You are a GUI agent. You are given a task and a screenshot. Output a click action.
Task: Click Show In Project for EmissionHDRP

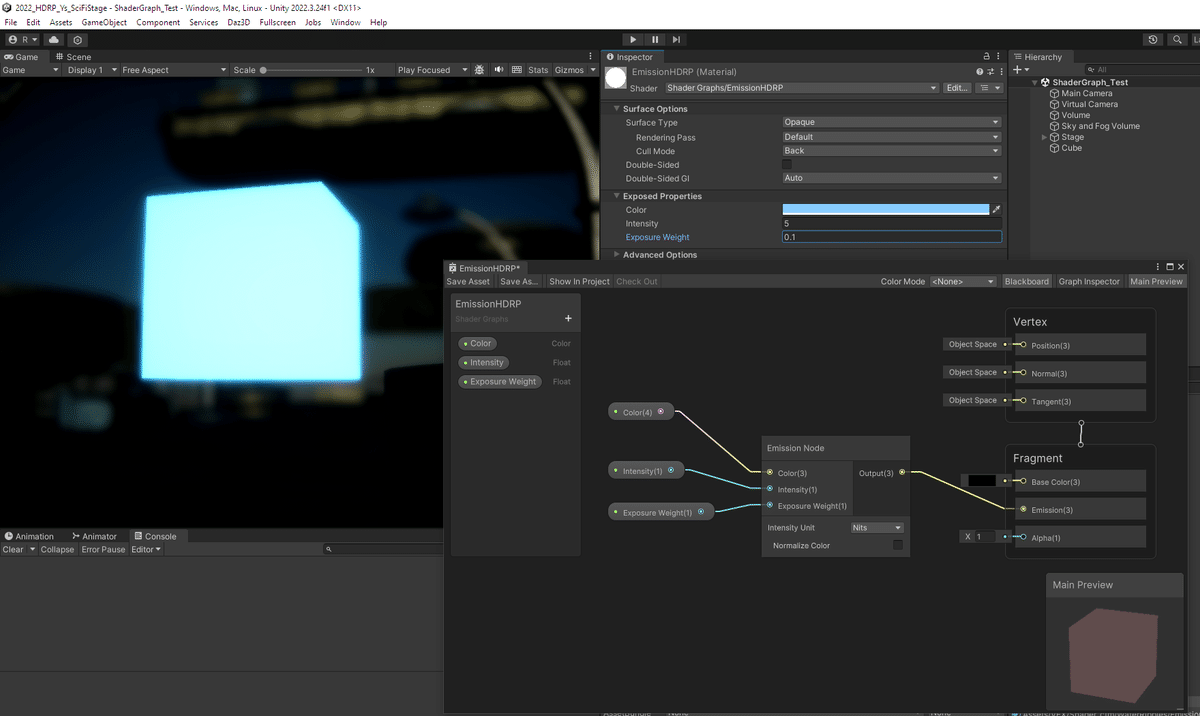click(x=578, y=281)
